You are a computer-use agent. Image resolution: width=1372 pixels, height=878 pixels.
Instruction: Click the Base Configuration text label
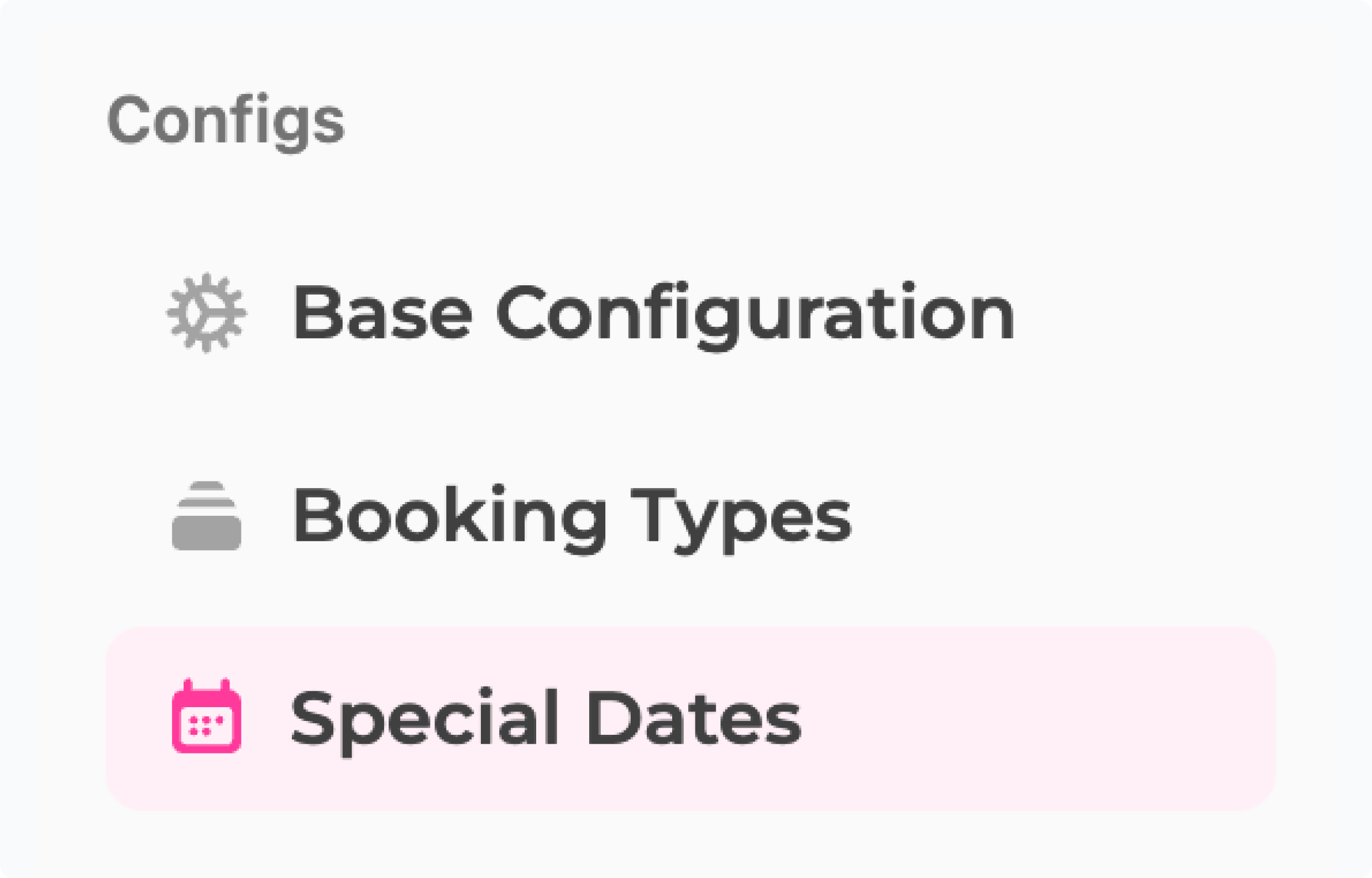click(x=652, y=313)
